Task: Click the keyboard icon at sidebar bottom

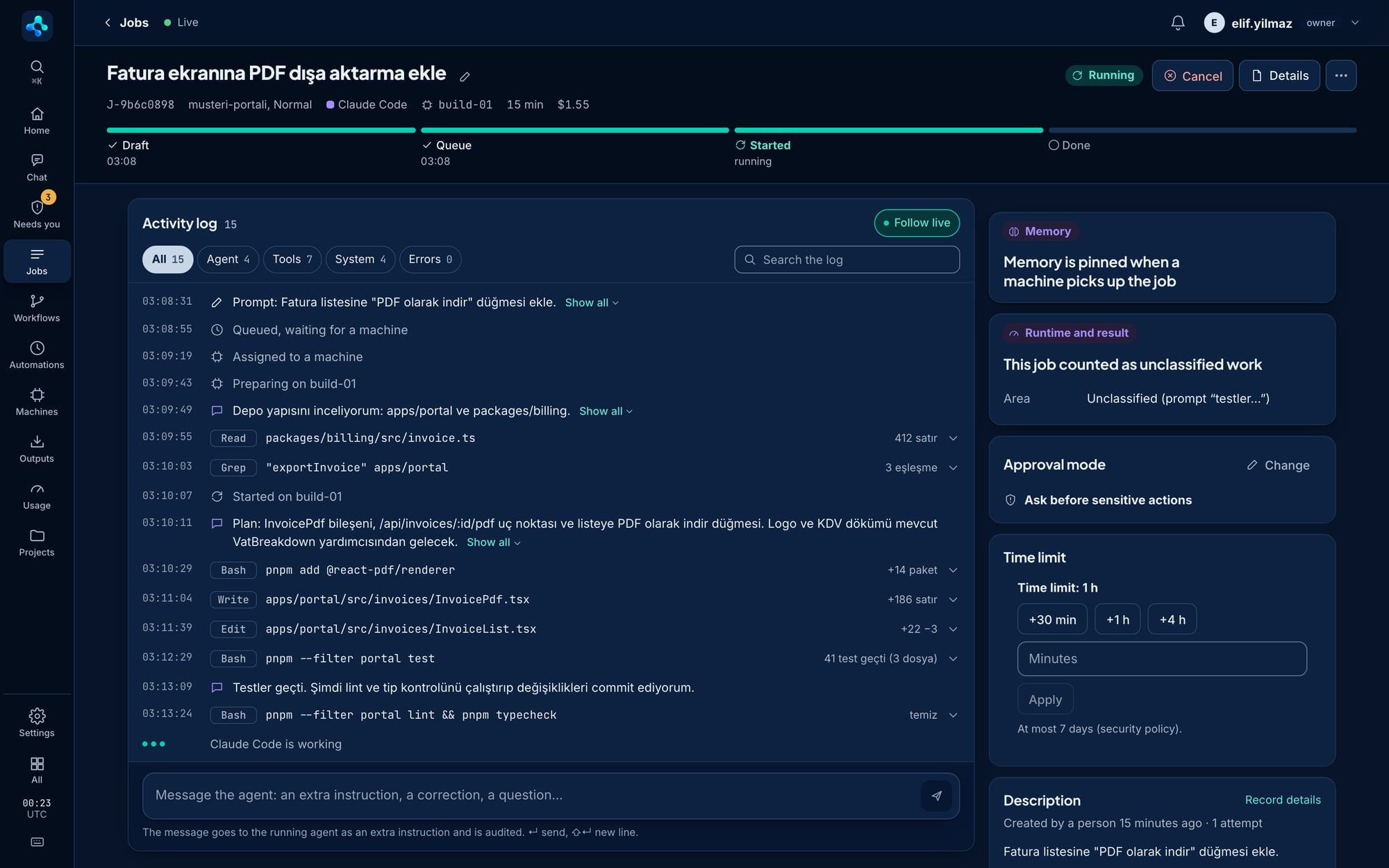Action: coord(37,842)
